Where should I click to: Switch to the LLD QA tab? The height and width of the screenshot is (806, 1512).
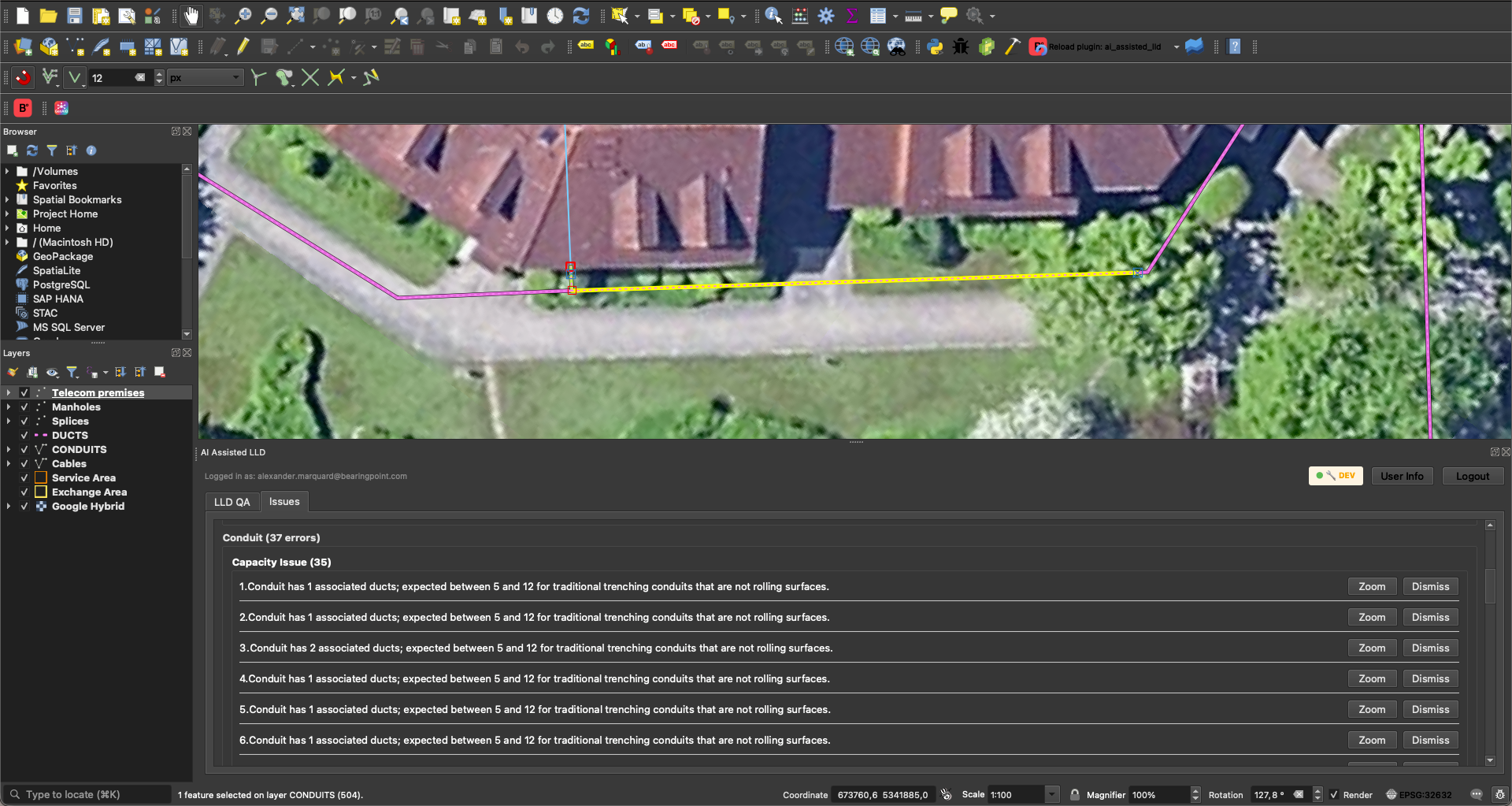click(x=232, y=502)
